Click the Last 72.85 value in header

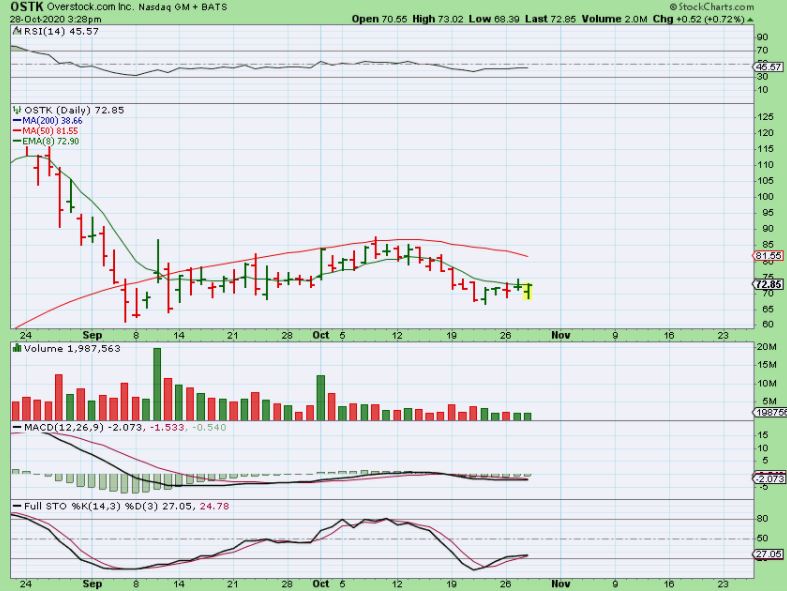tap(551, 19)
